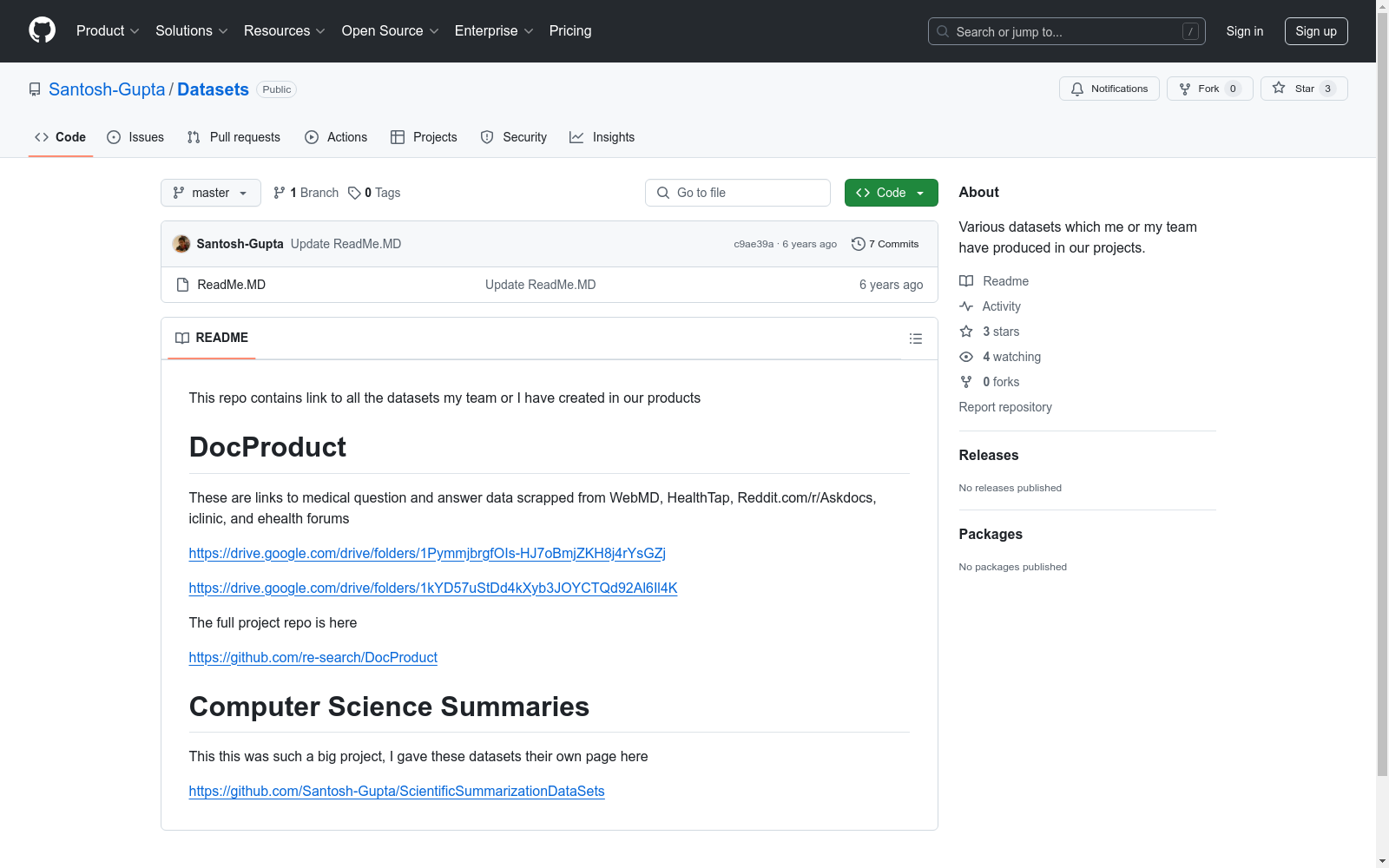Open the green Code dropdown button
The height and width of the screenshot is (868, 1389).
pyautogui.click(x=891, y=193)
